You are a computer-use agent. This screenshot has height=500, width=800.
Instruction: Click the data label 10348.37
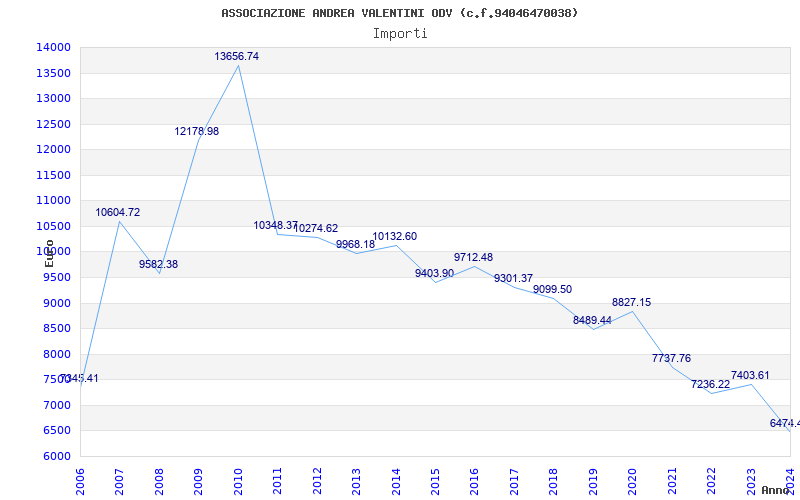(x=276, y=226)
